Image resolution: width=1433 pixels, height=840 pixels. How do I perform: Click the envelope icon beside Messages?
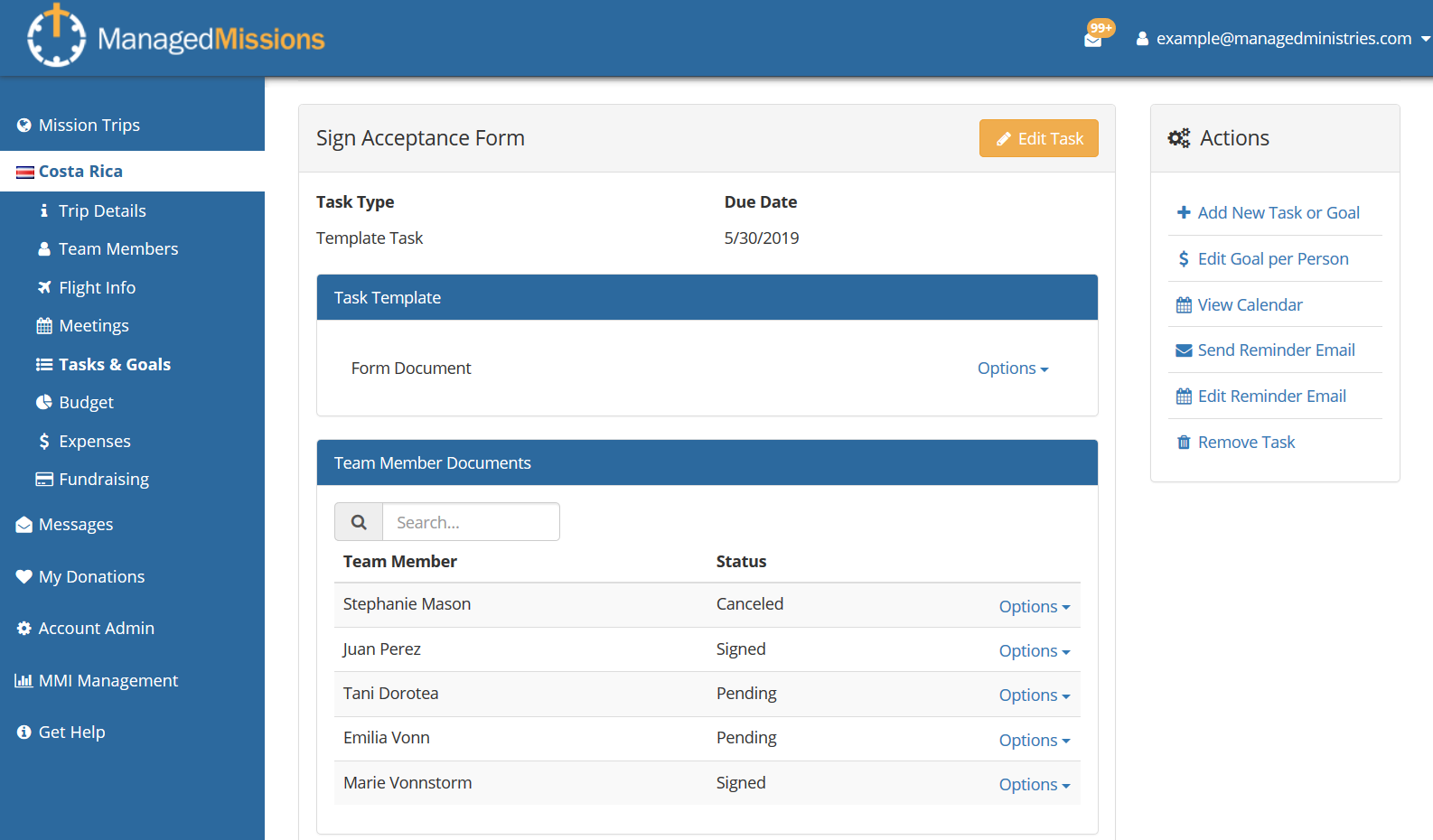(24, 525)
